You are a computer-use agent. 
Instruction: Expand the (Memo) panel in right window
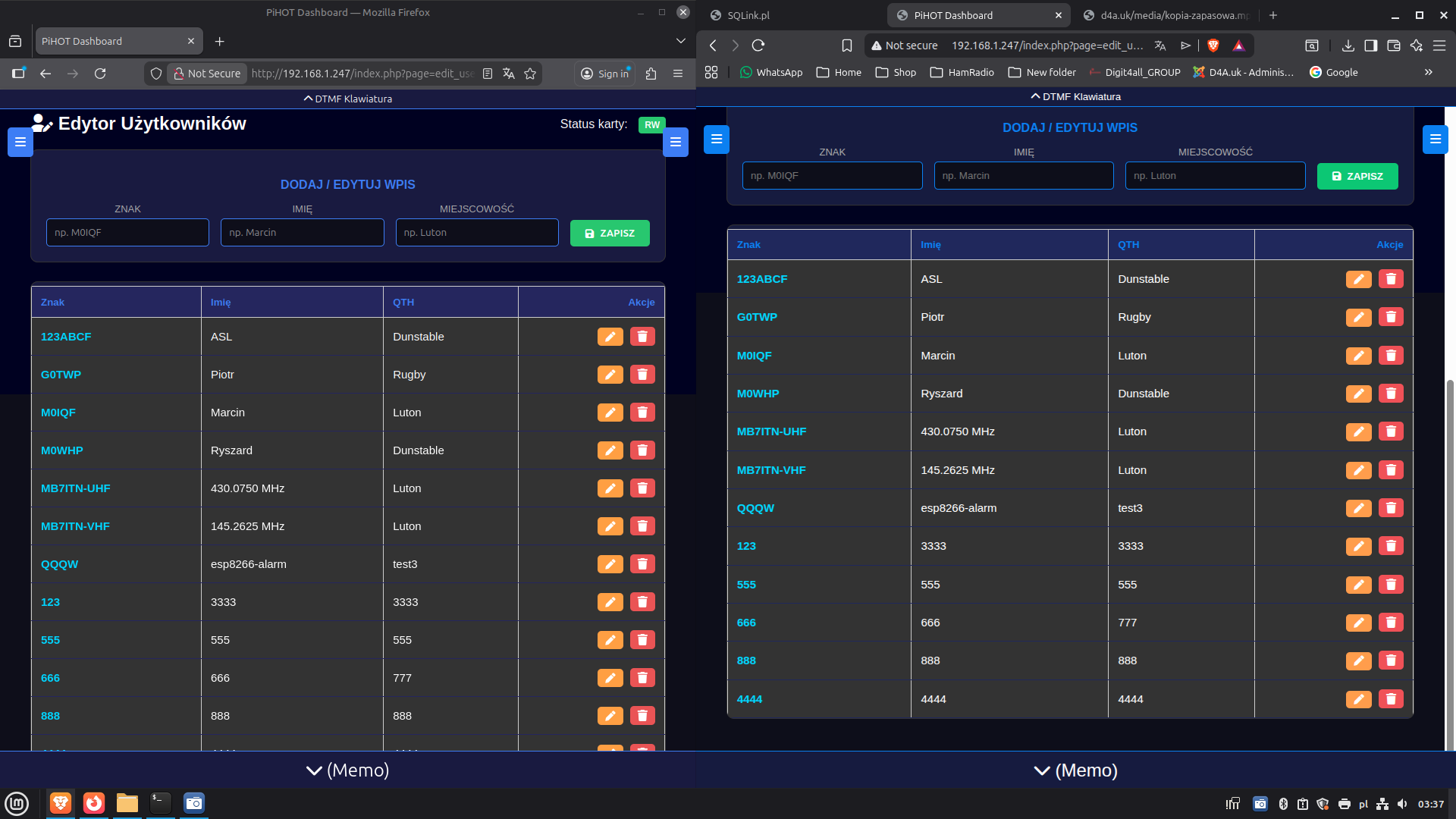(x=1075, y=770)
